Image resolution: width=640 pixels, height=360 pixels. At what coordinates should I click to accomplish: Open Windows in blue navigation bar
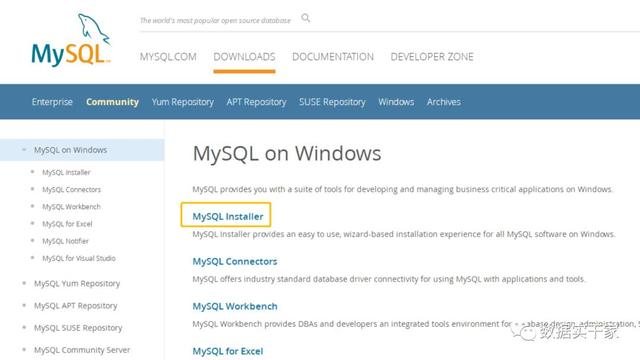pyautogui.click(x=396, y=102)
